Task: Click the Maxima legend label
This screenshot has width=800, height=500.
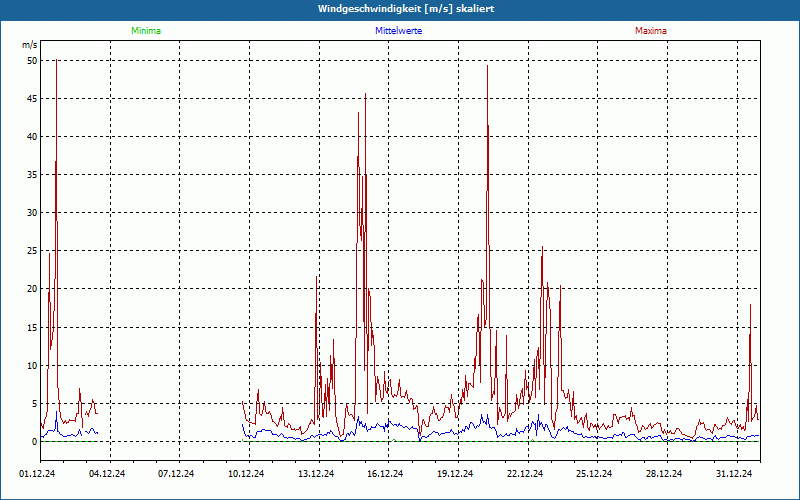Action: tap(651, 31)
